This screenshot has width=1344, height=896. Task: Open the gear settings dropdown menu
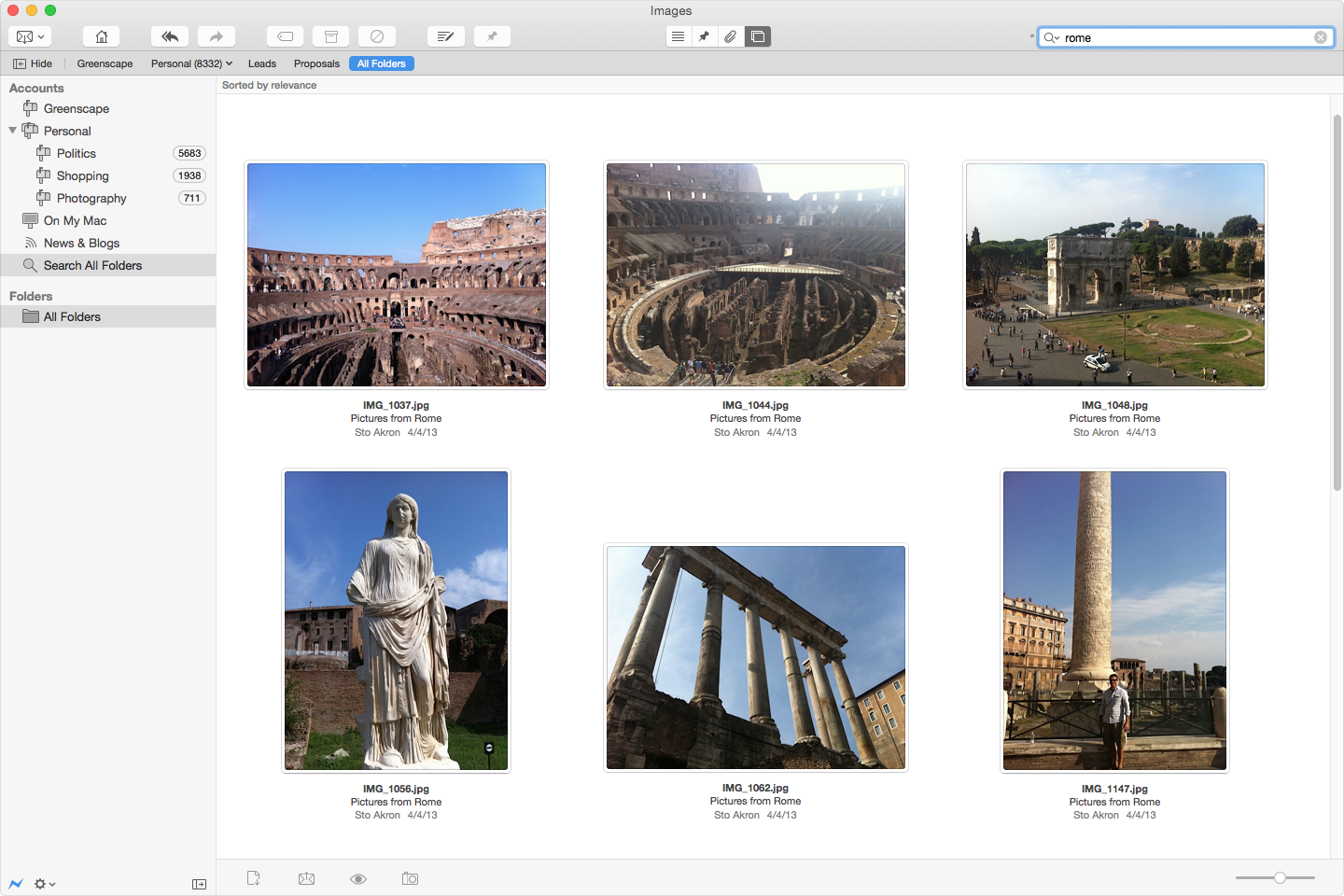tap(44, 884)
